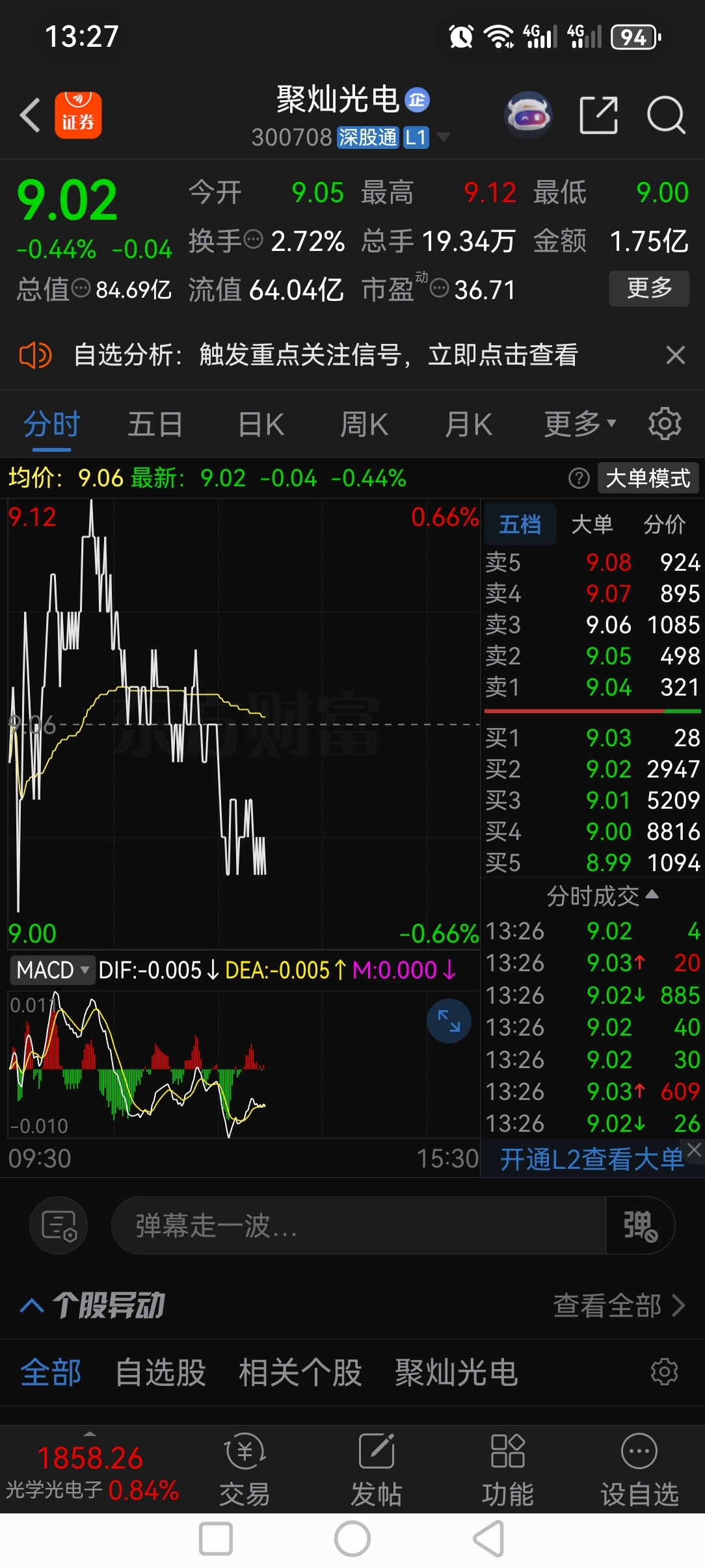Viewport: 705px width, 1568px height.
Task: Select the 五档 order book tab
Action: pos(520,524)
